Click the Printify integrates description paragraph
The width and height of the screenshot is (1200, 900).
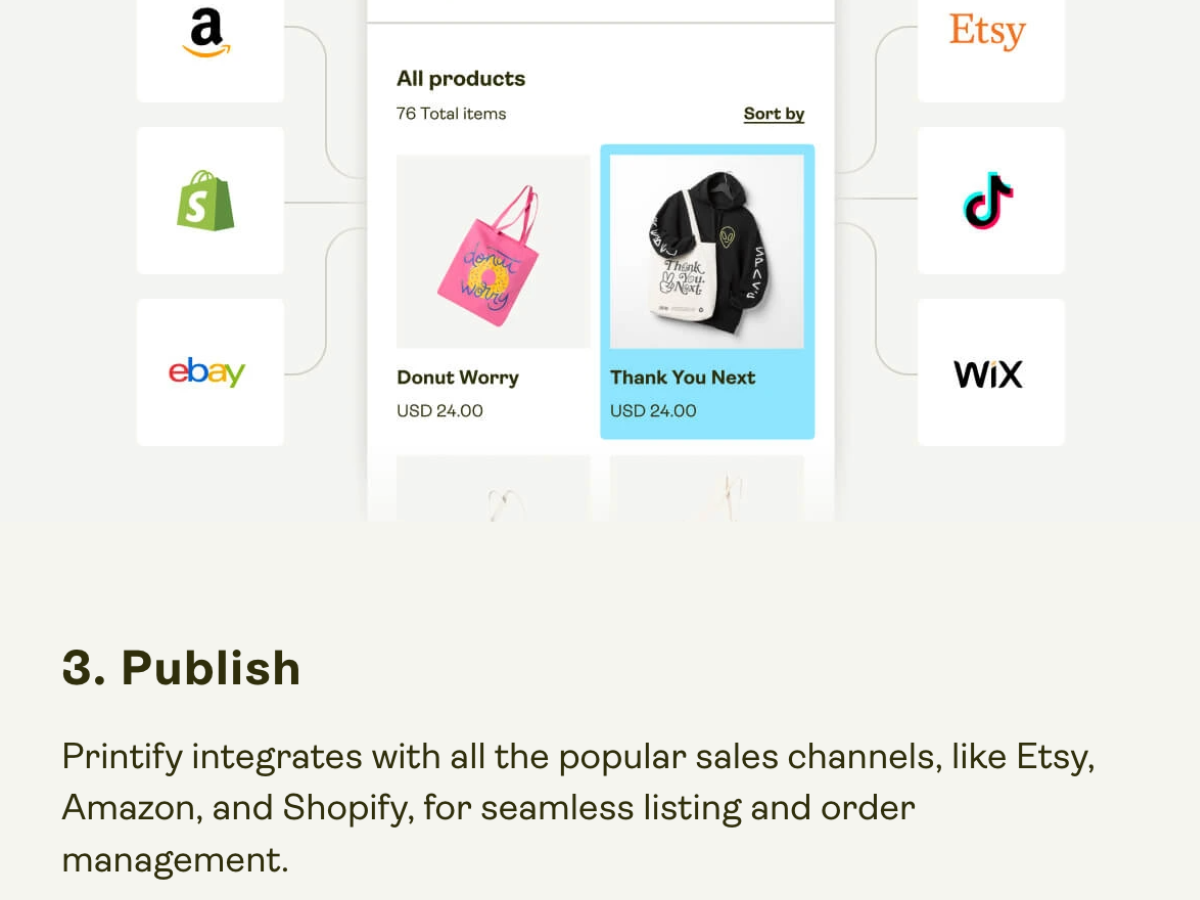click(579, 808)
